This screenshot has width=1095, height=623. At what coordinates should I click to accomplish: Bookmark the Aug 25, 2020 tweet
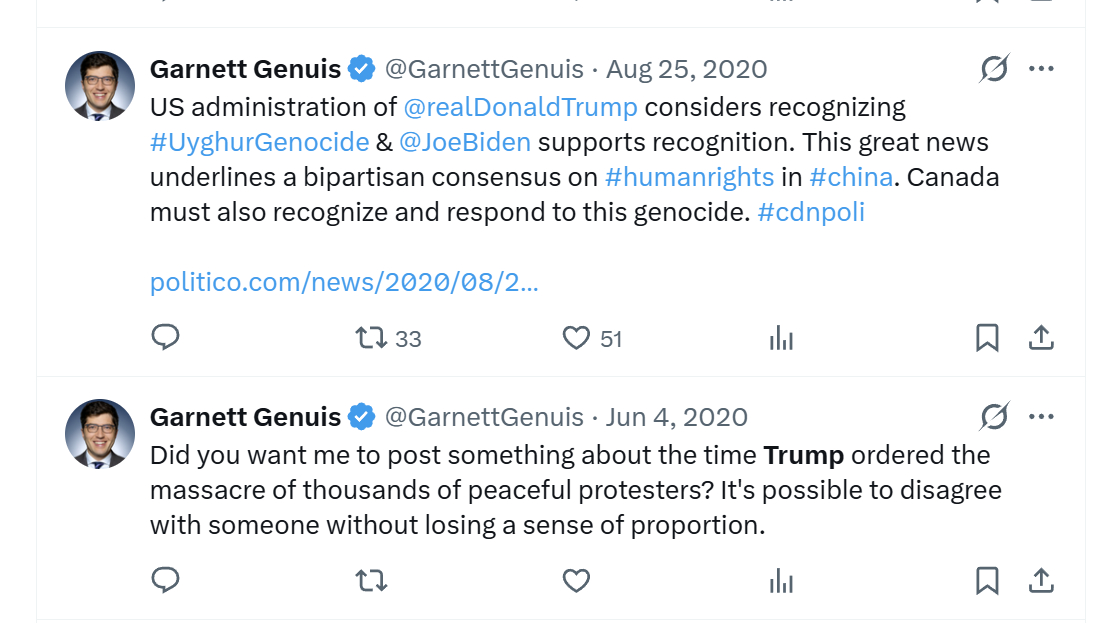coord(987,338)
